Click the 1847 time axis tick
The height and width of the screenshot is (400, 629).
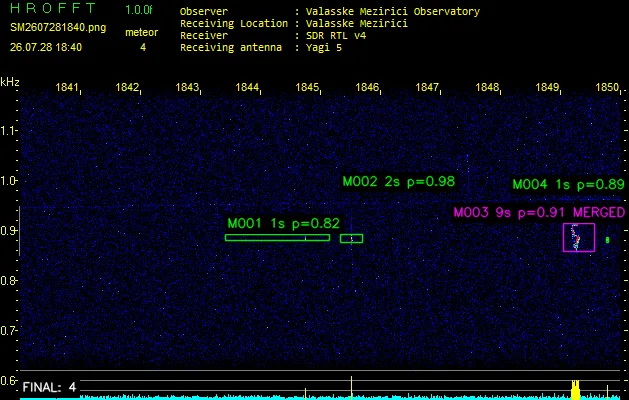pyautogui.click(x=428, y=87)
